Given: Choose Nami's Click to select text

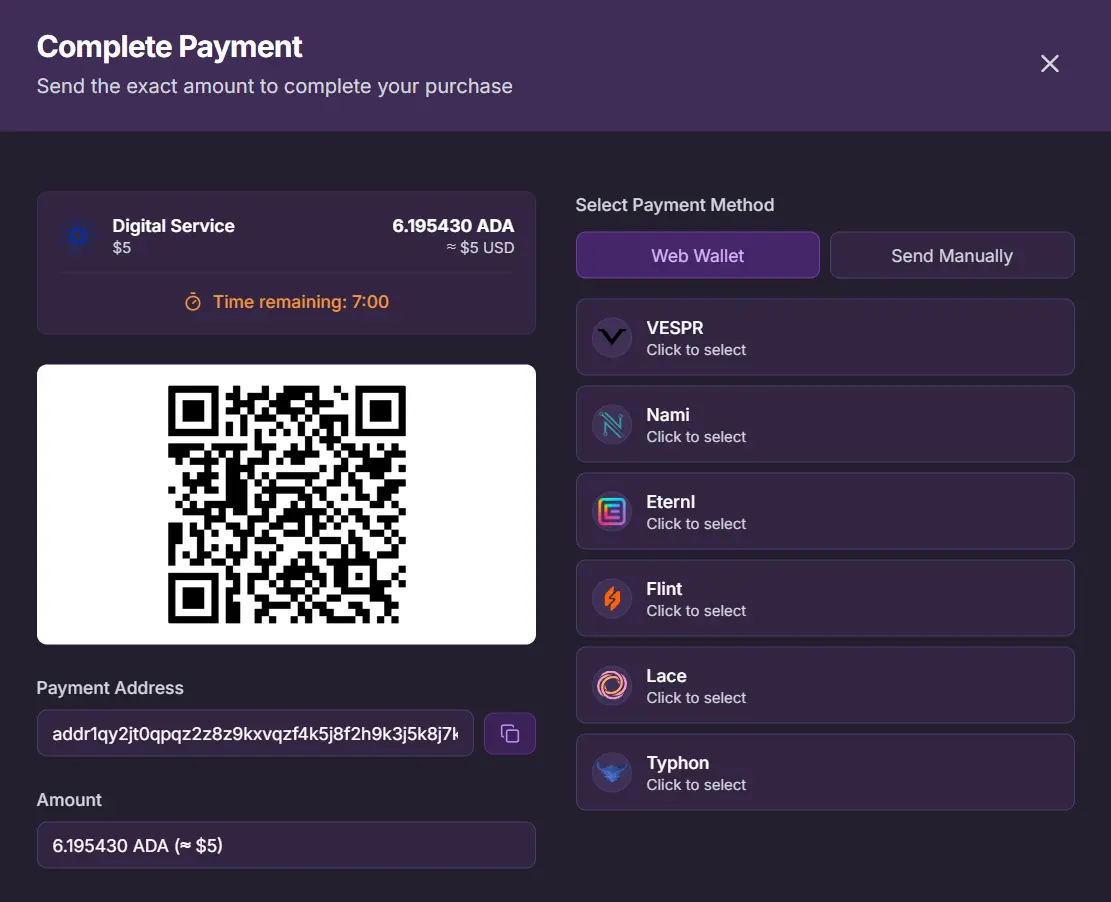Looking at the screenshot, I should (696, 437).
